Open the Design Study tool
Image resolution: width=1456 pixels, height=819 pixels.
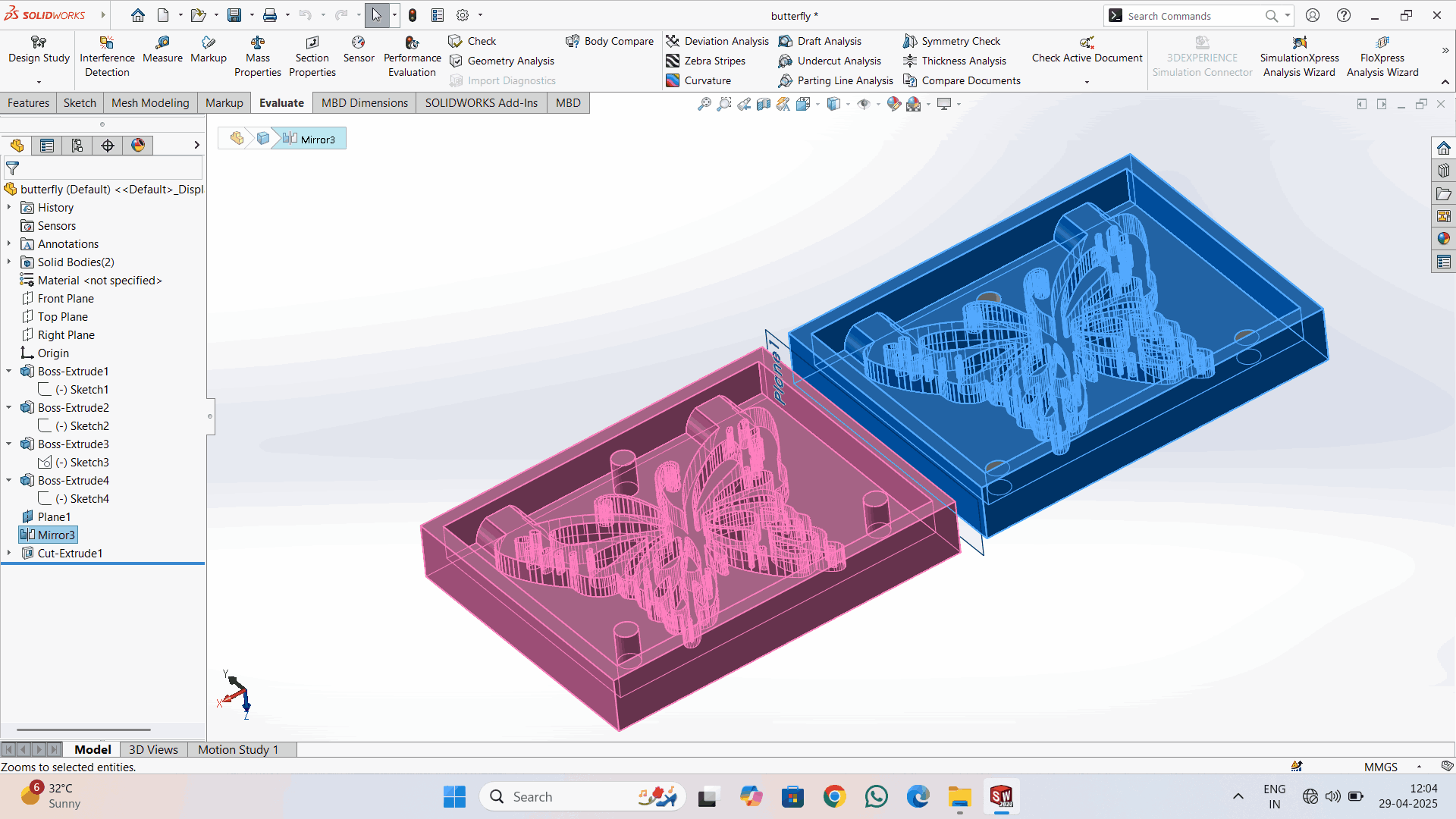coord(39,50)
